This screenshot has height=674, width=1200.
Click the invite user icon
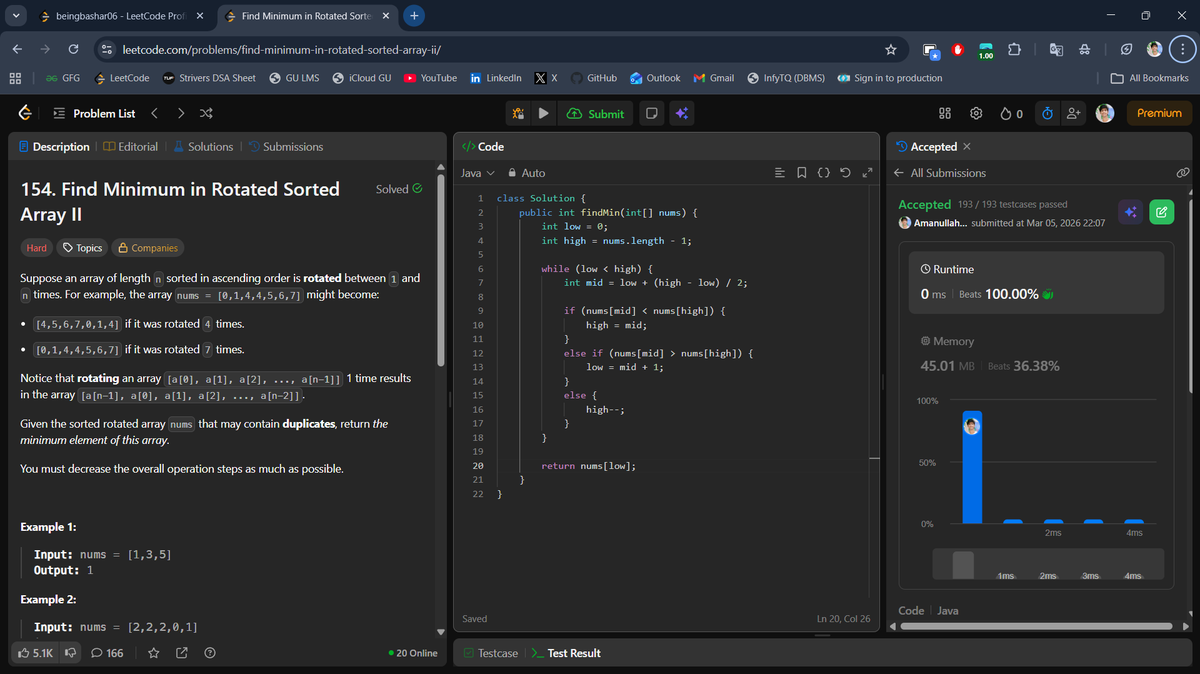tap(1074, 114)
